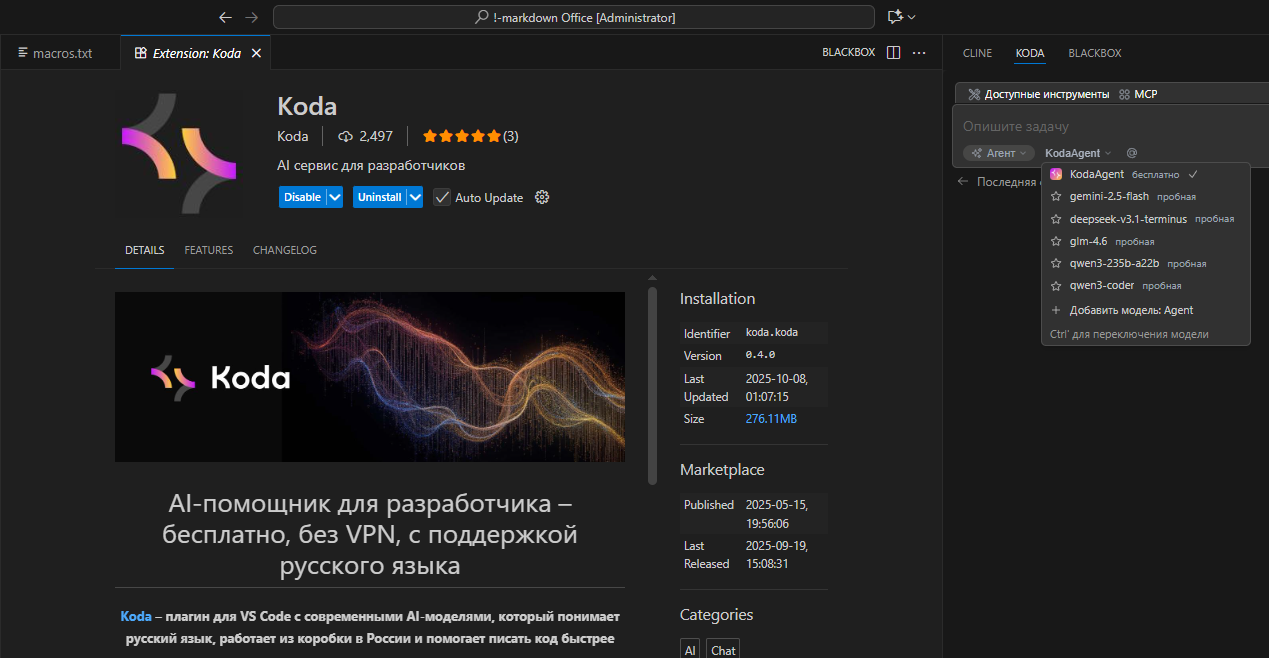This screenshot has width=1269, height=658.
Task: Open the five-star rating reviews
Action: pos(470,136)
